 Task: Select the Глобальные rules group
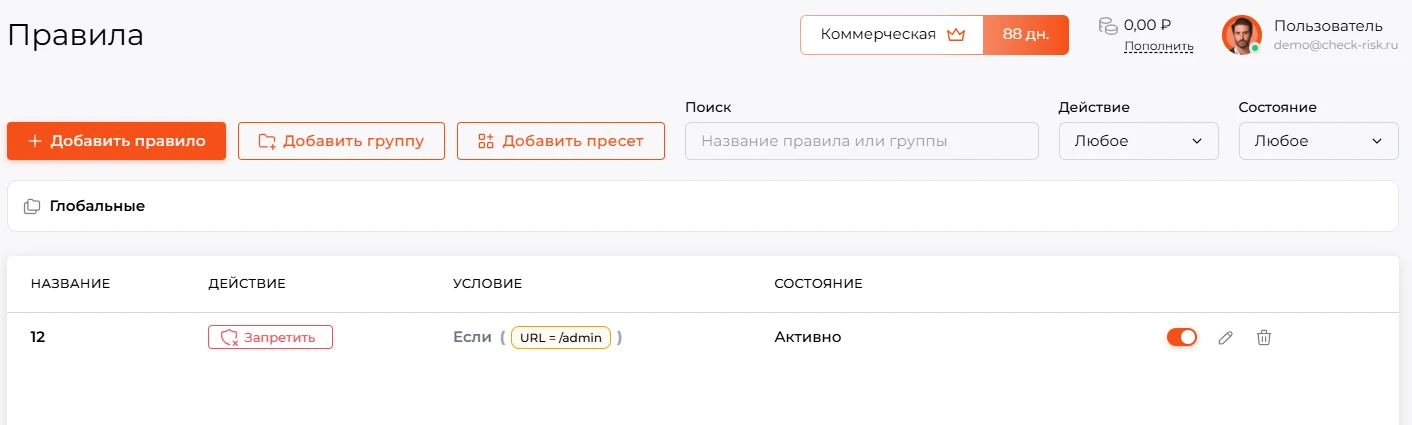click(x=702, y=206)
